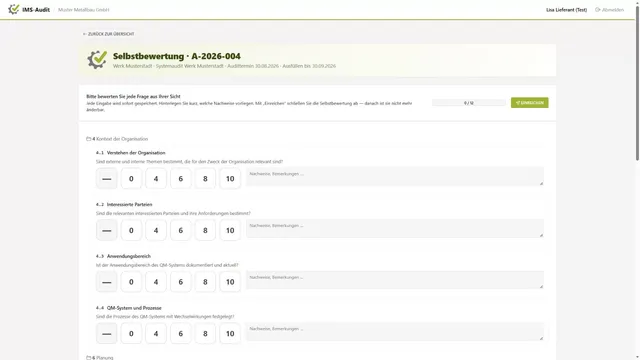Click folder icon of section 4 Kontext der Organisation
The width and height of the screenshot is (640, 360).
[x=89, y=139]
